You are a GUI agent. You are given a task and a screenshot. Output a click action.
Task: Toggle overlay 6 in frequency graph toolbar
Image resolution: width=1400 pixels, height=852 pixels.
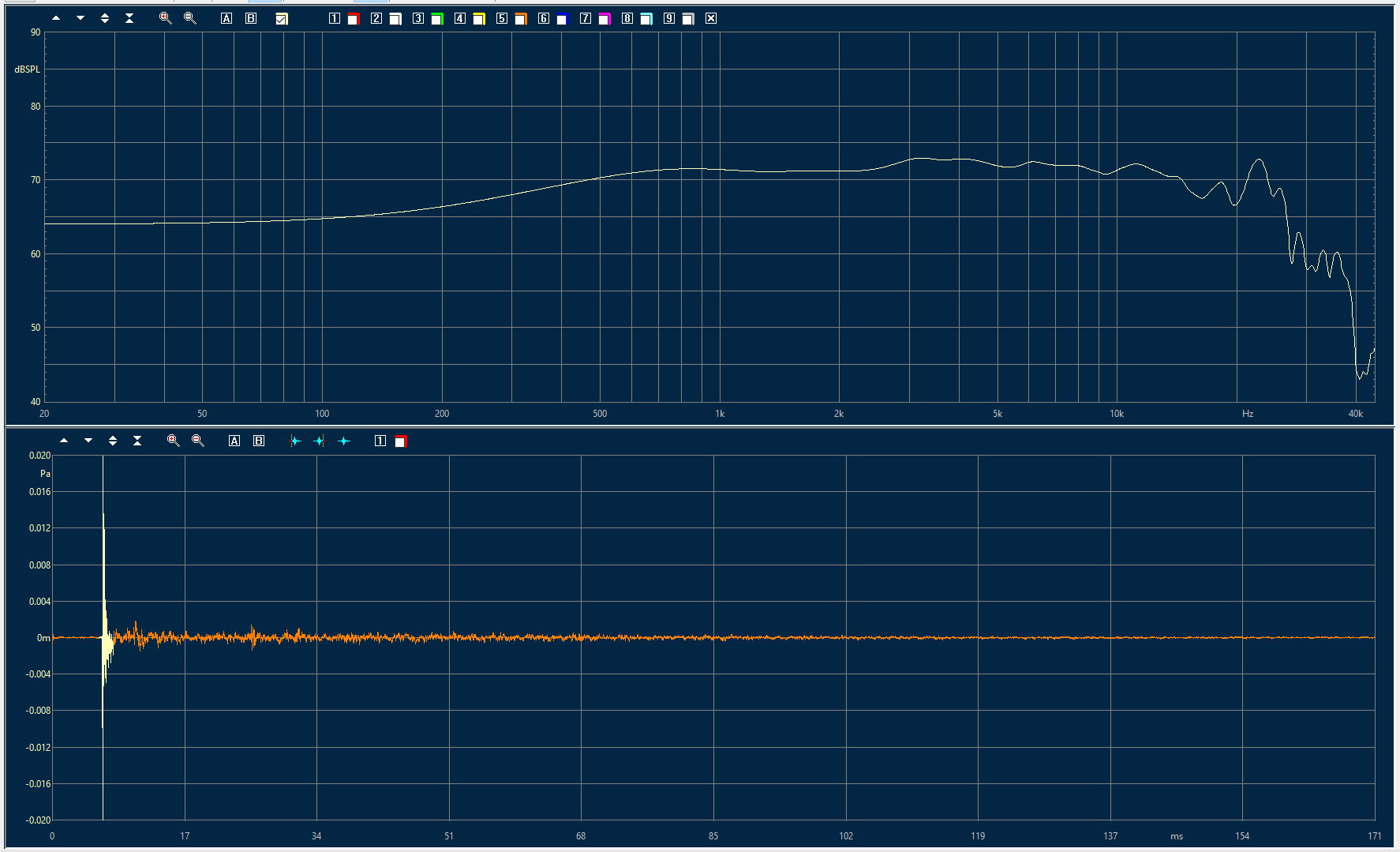pos(544,18)
